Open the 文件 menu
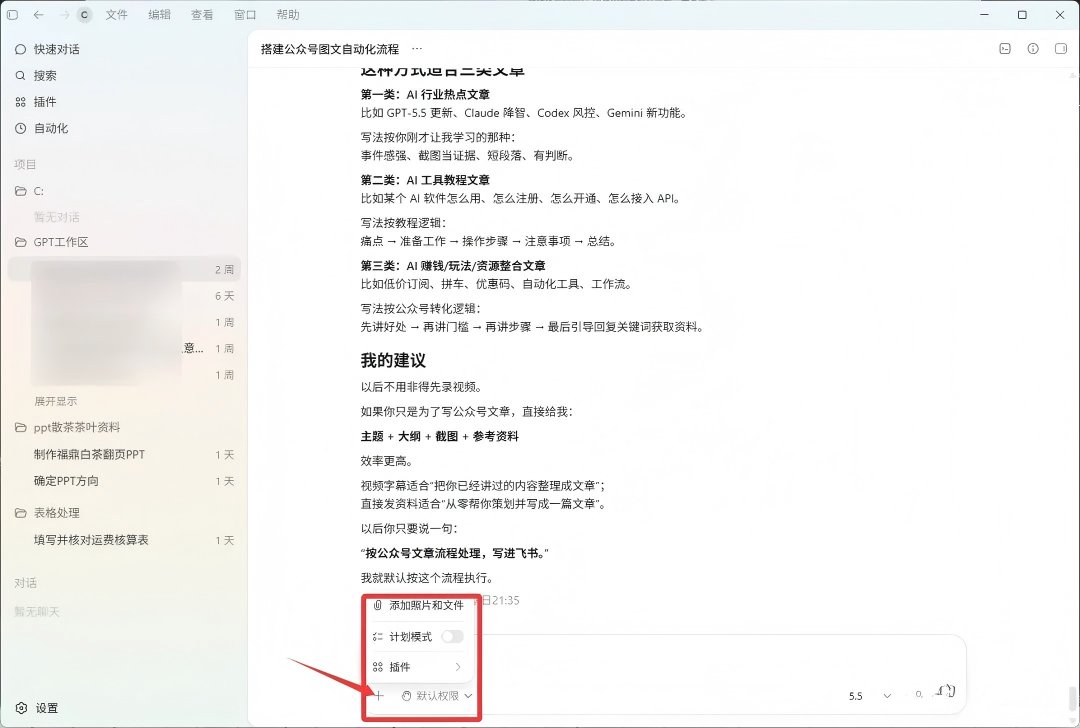The width and height of the screenshot is (1080, 728). click(x=116, y=14)
